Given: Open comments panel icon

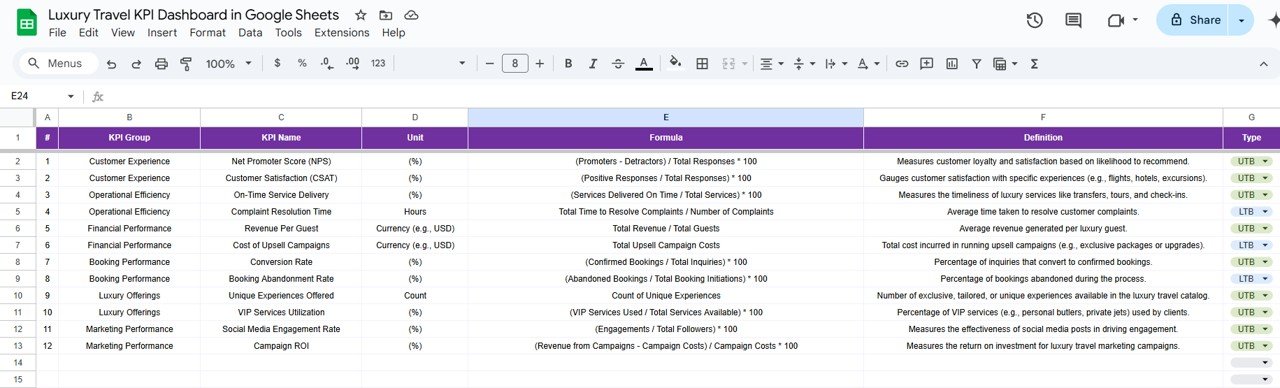Looking at the screenshot, I should tap(1074, 20).
